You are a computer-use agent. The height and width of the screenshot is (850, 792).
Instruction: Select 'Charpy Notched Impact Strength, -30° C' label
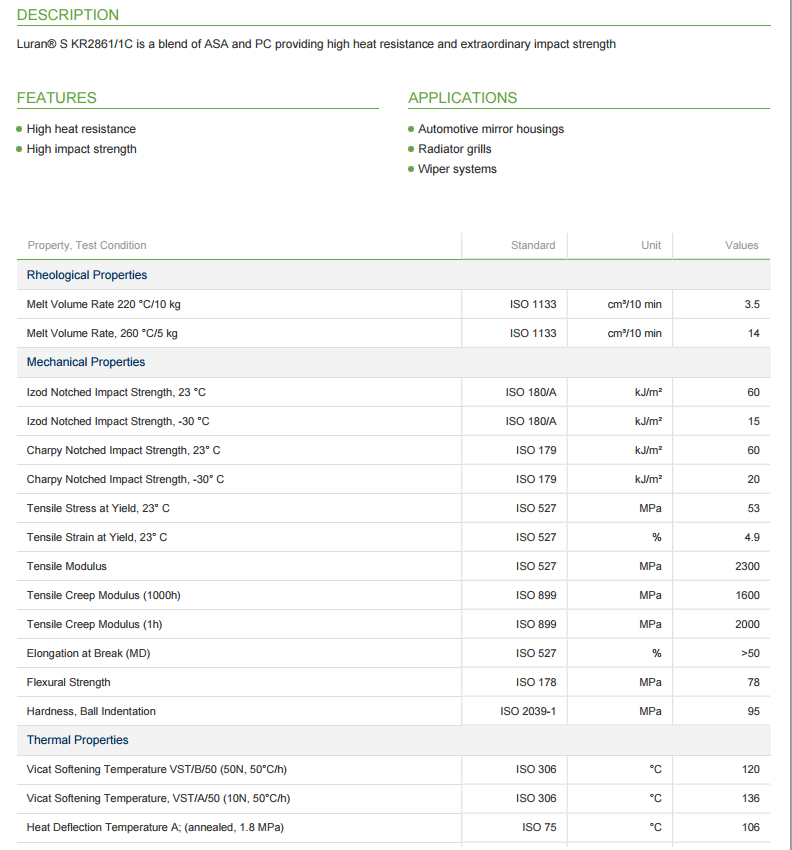coord(125,479)
